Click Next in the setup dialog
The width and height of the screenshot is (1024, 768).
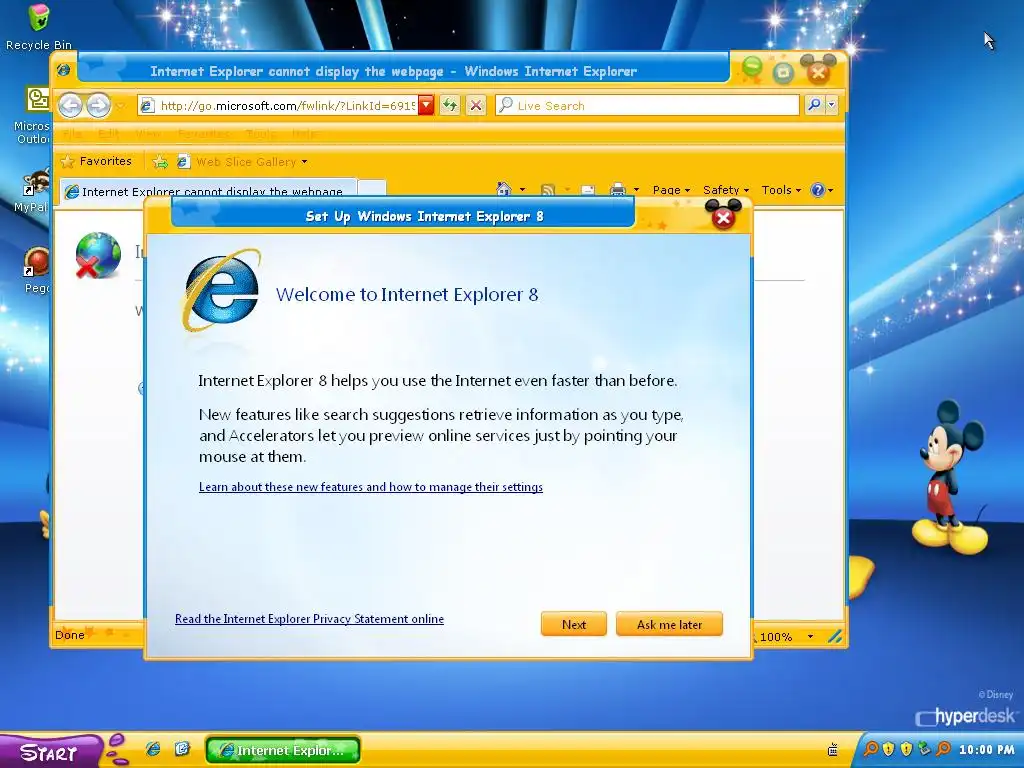point(573,624)
